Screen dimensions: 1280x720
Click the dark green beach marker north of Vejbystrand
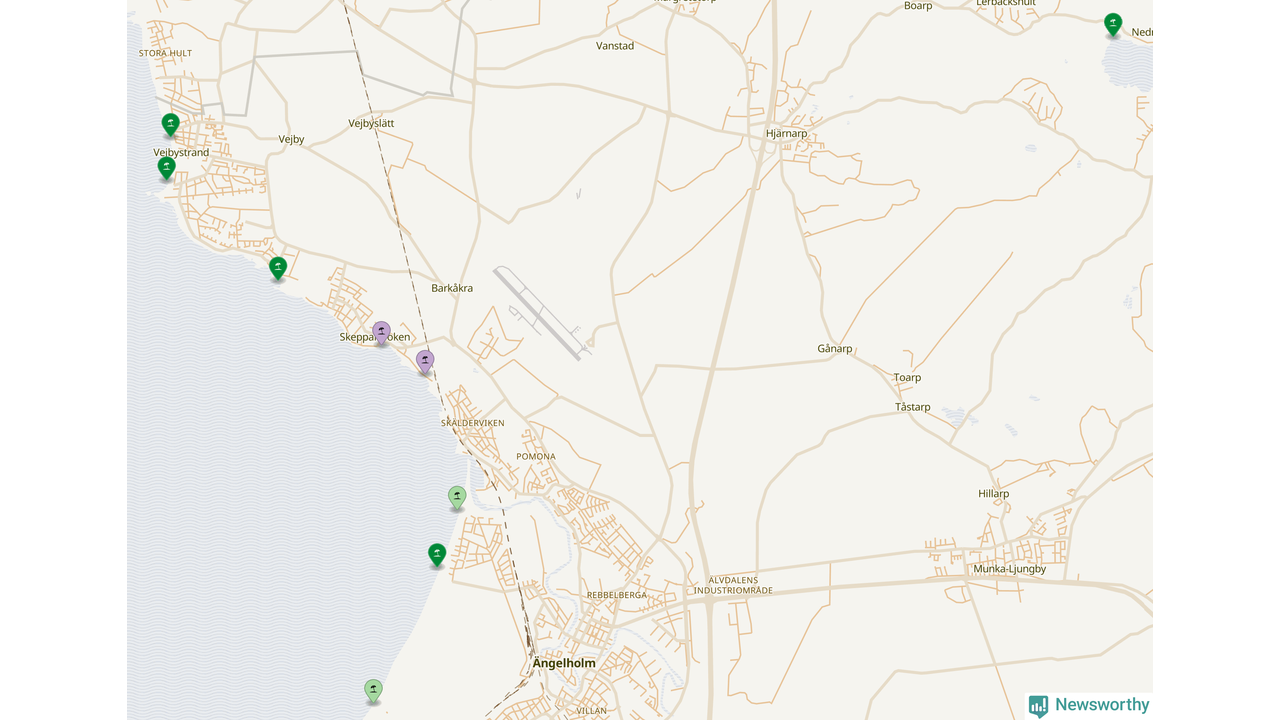click(171, 125)
